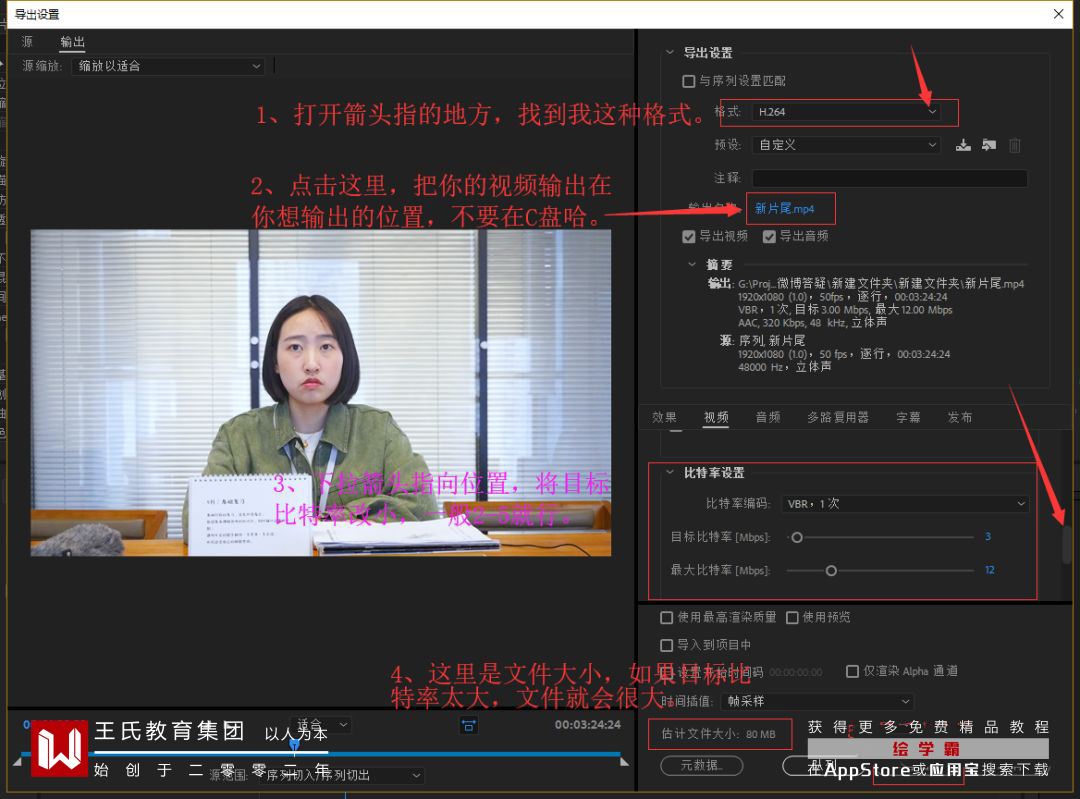
Task: Click the settings panel vertical scrollbar
Action: [x=1067, y=544]
